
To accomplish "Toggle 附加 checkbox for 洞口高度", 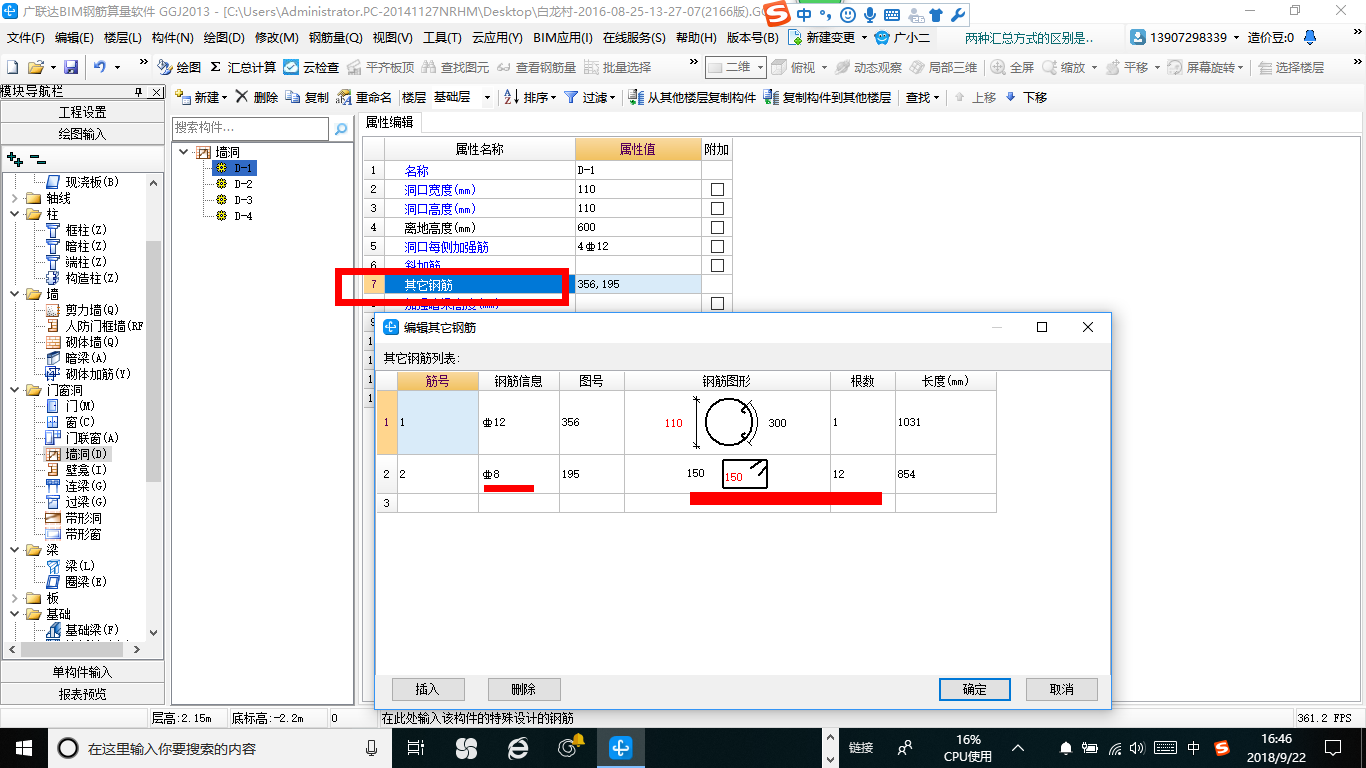I will [x=717, y=209].
